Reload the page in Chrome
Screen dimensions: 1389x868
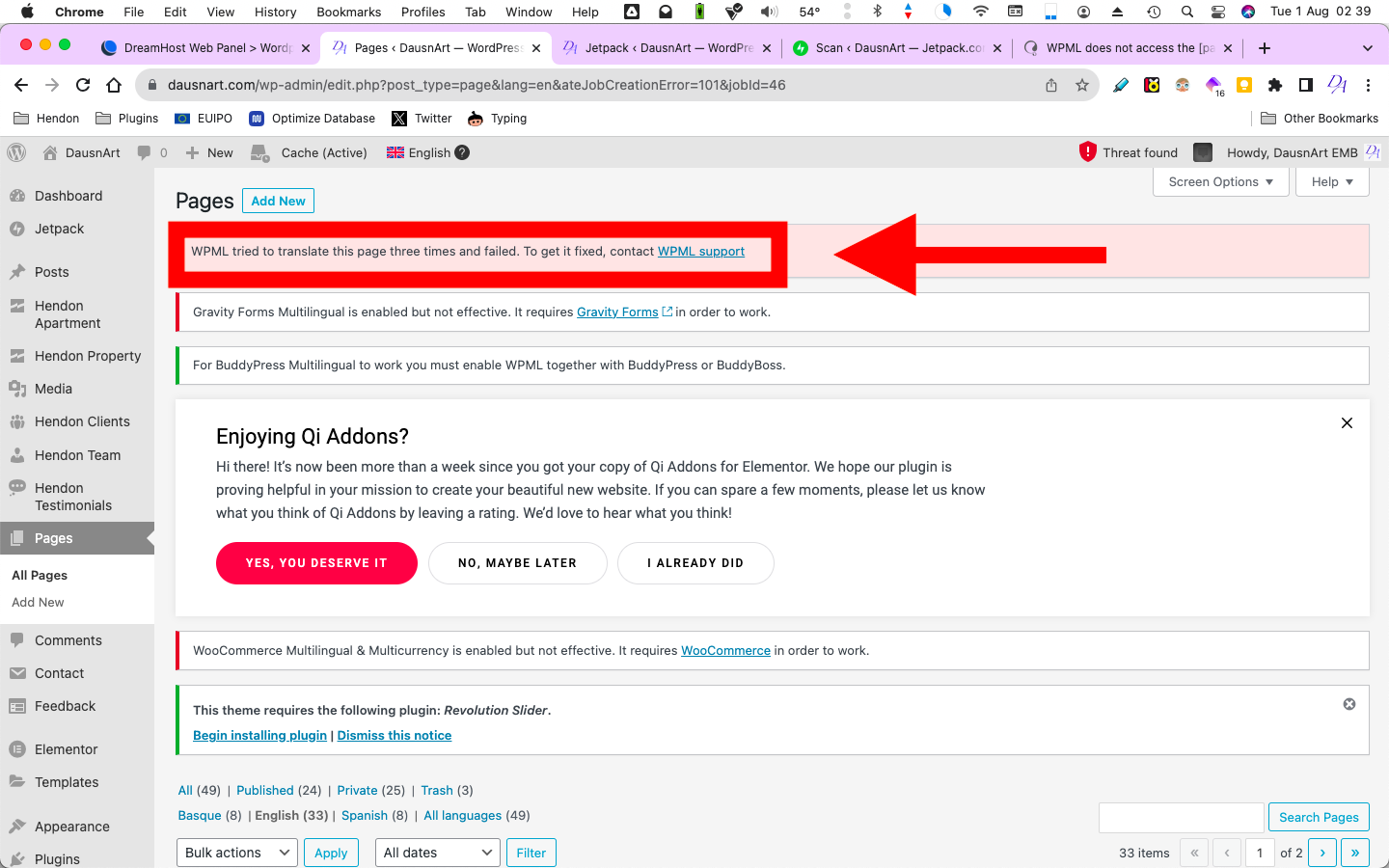point(83,85)
